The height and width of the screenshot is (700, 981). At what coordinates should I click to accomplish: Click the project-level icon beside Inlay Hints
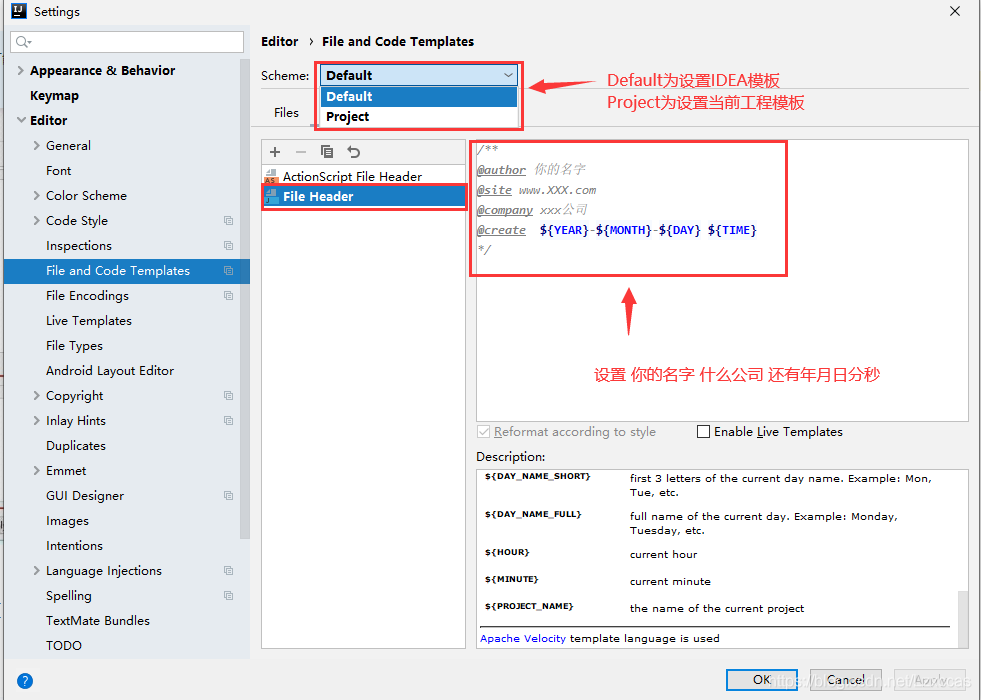[228, 421]
